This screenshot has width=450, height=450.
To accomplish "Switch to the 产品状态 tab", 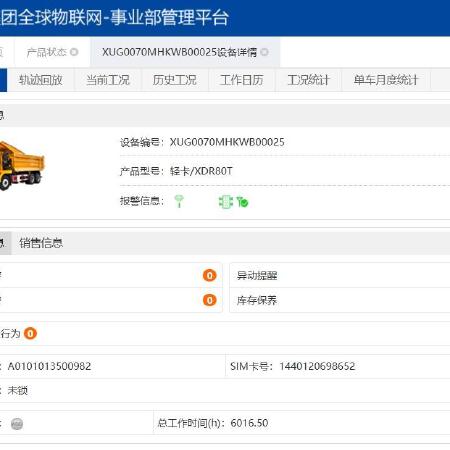I will pyautogui.click(x=47, y=52).
